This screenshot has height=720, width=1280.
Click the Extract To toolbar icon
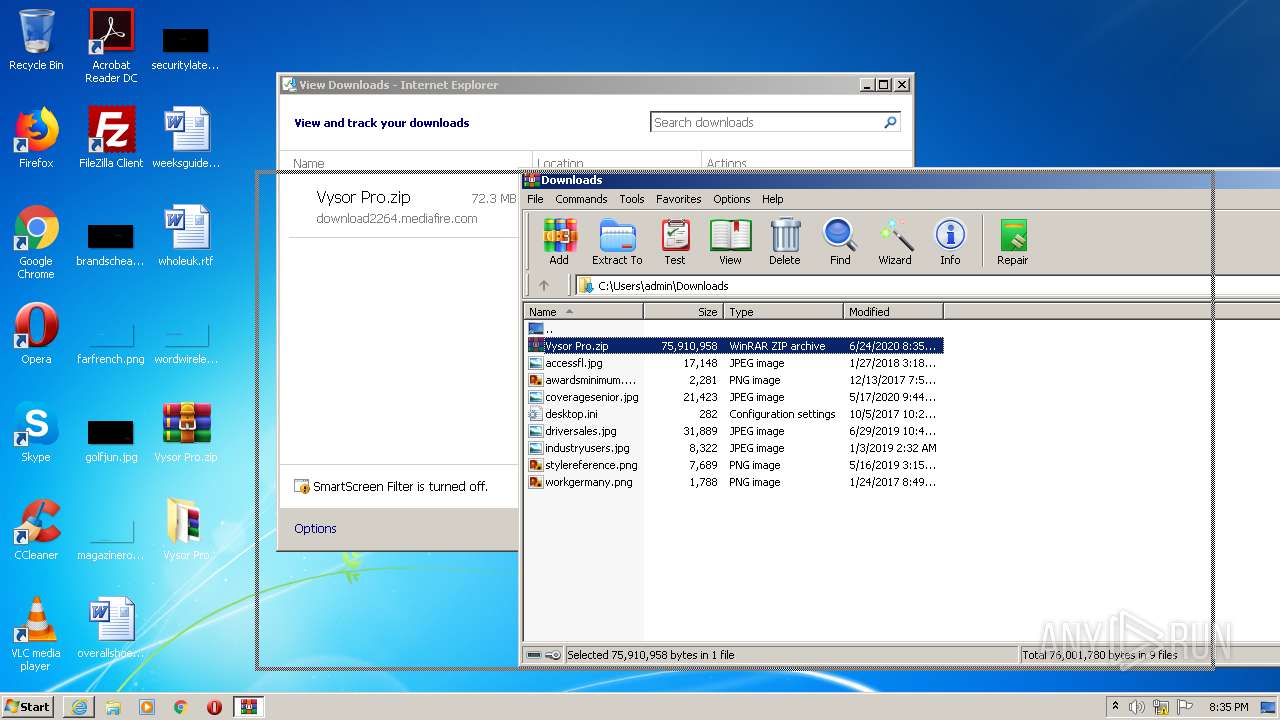tap(617, 242)
